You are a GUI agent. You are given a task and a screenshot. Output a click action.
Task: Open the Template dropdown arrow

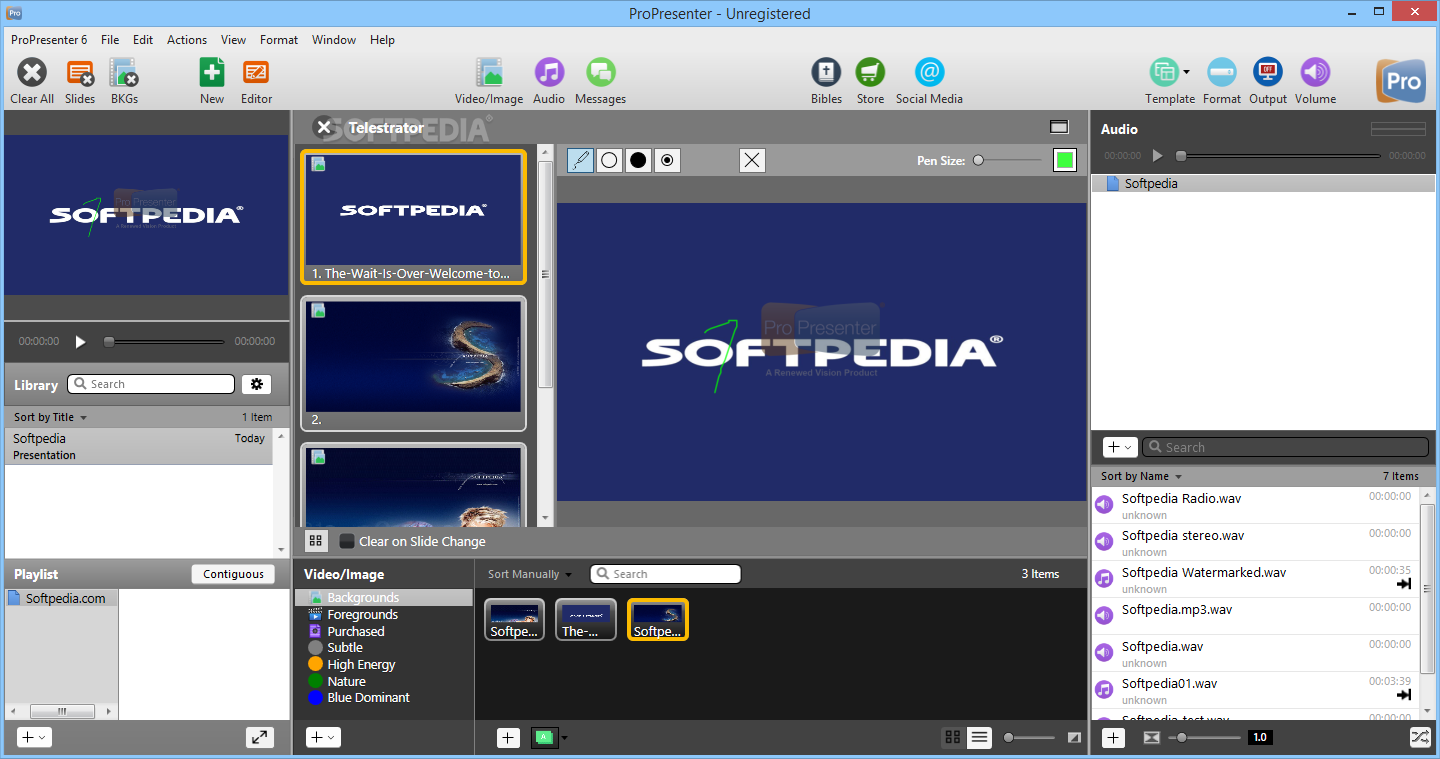click(x=1186, y=72)
